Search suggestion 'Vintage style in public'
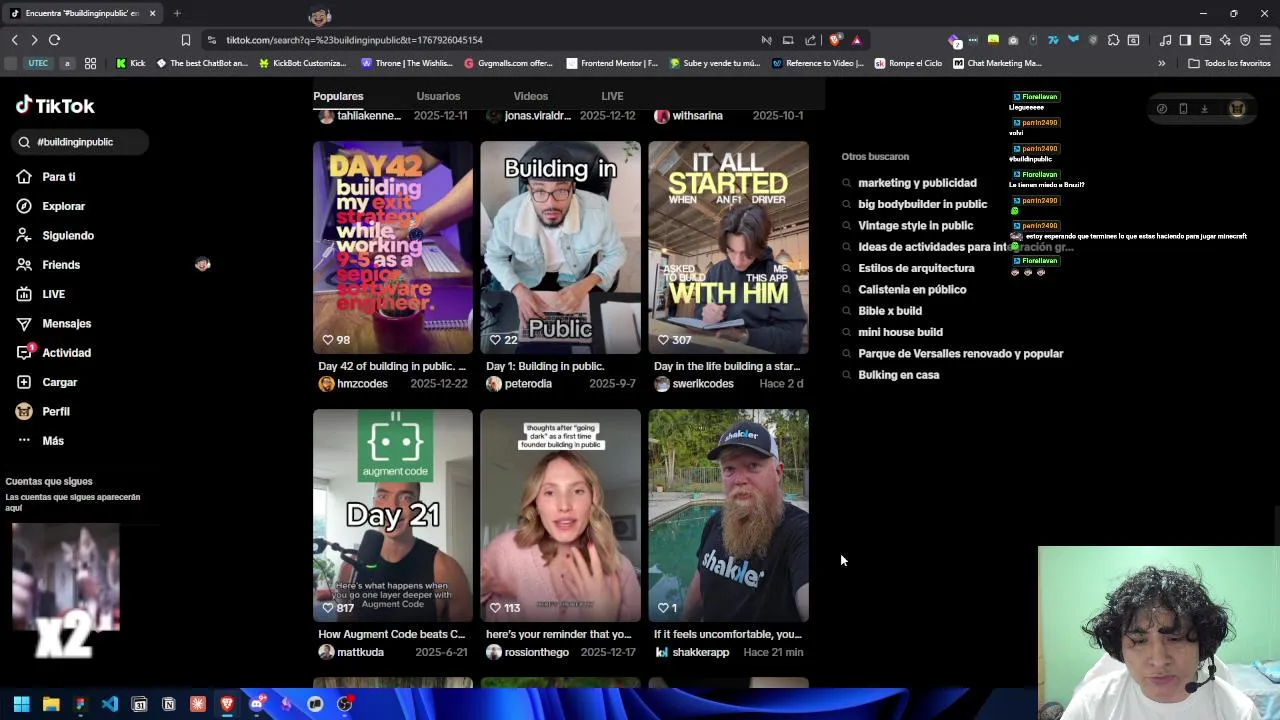Viewport: 1280px width, 720px height. (x=915, y=226)
